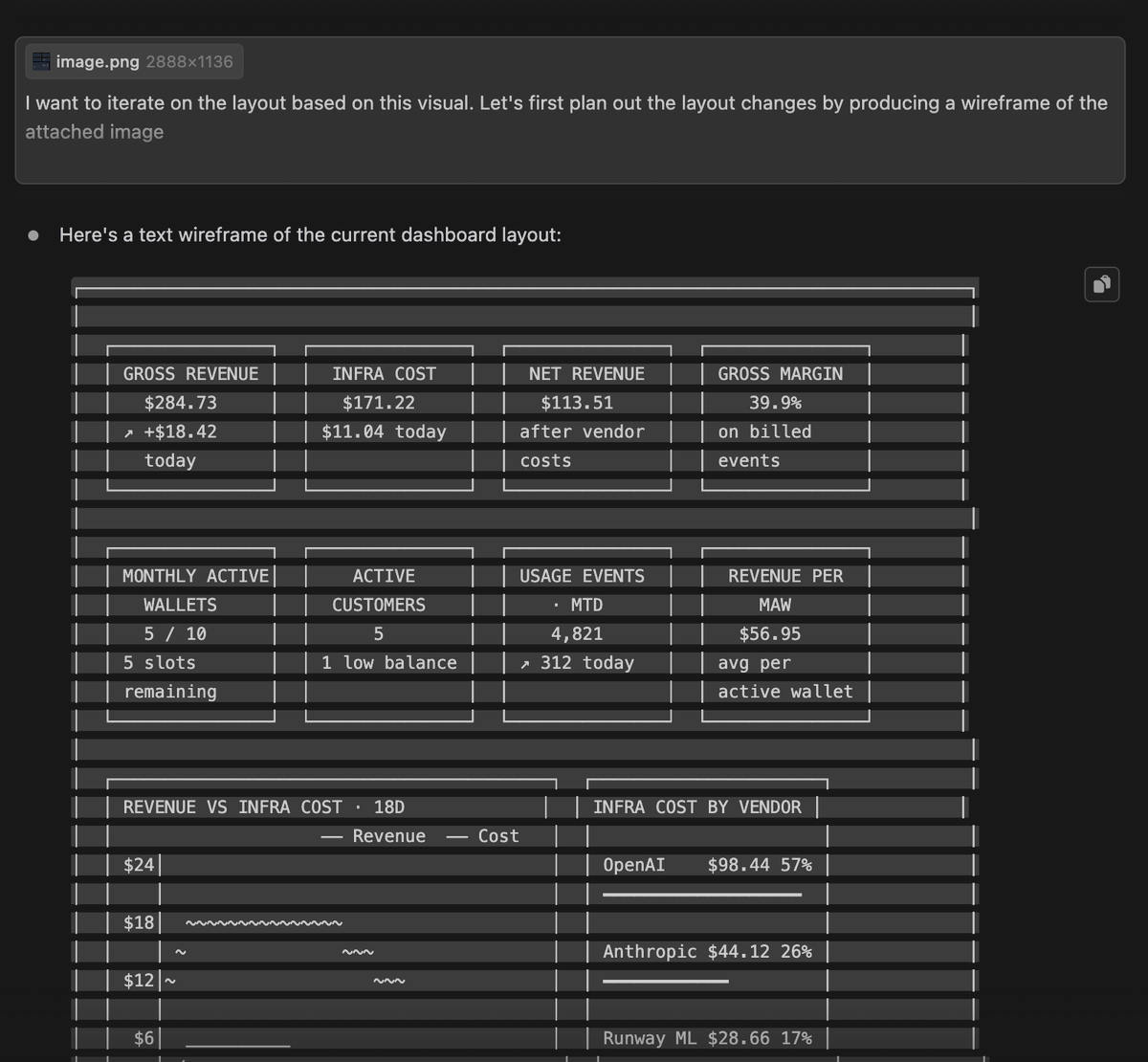
Task: Click the 'on billed' text
Action: point(764,431)
